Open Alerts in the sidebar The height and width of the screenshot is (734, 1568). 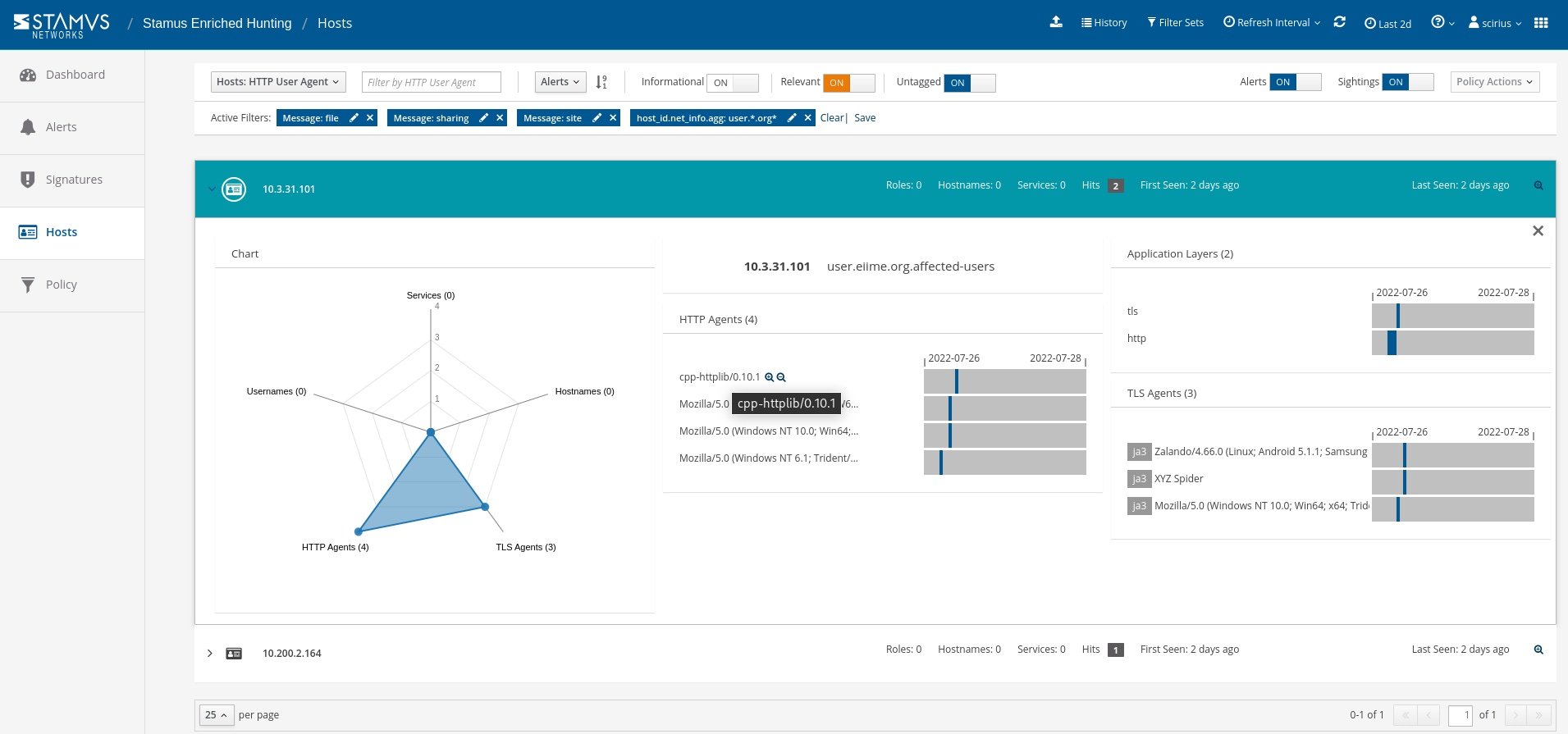[x=72, y=128]
